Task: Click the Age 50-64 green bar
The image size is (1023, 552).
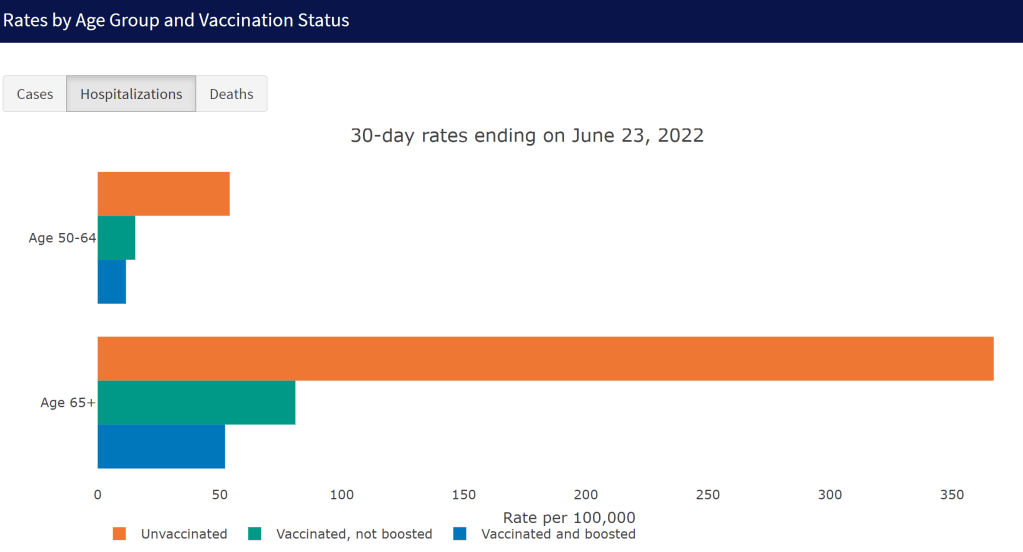Action: 116,238
